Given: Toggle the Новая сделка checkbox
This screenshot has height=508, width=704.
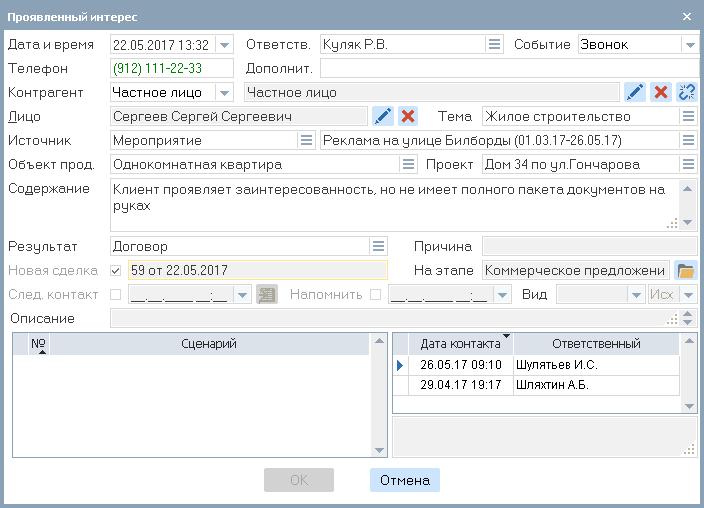Looking at the screenshot, I should 116,271.
